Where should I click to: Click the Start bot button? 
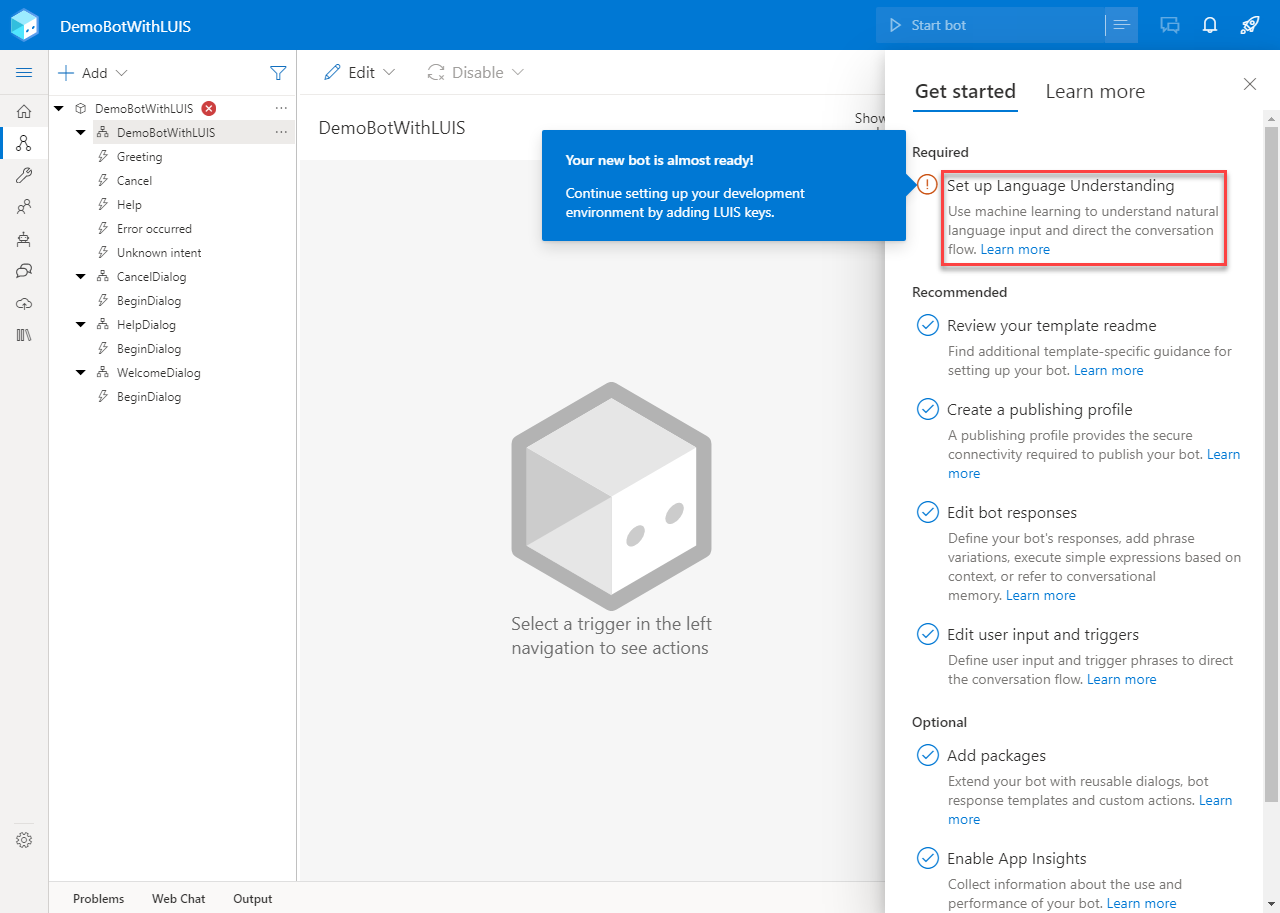[x=990, y=25]
